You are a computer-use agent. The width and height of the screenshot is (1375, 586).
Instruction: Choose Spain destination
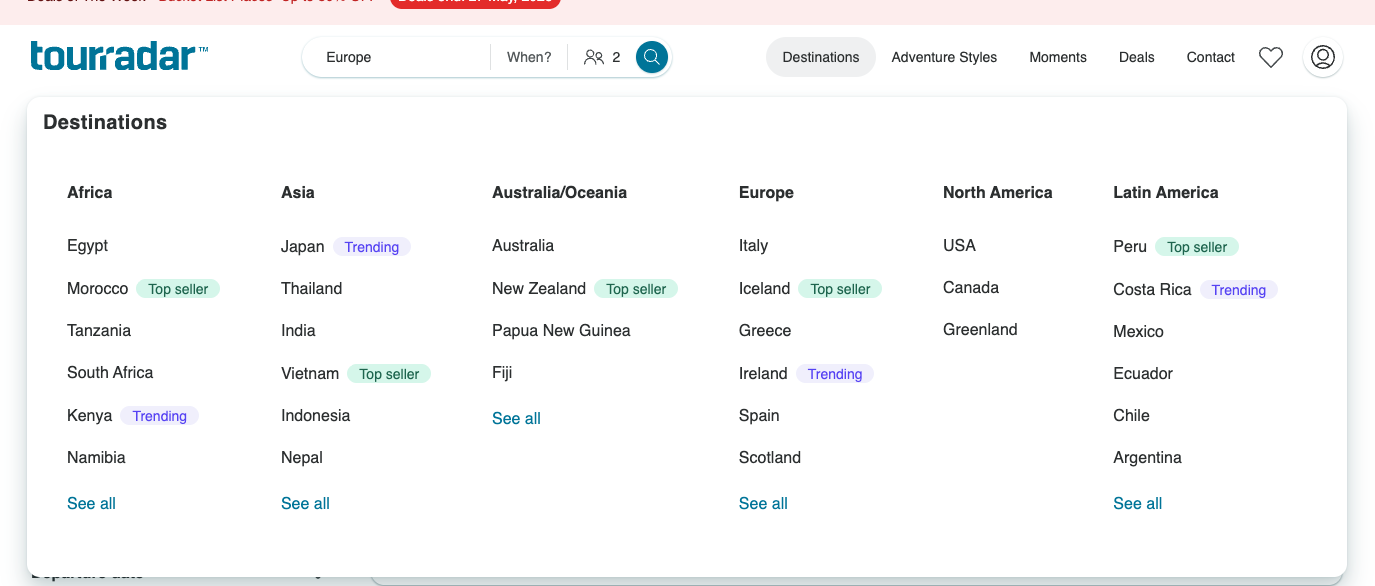point(759,415)
